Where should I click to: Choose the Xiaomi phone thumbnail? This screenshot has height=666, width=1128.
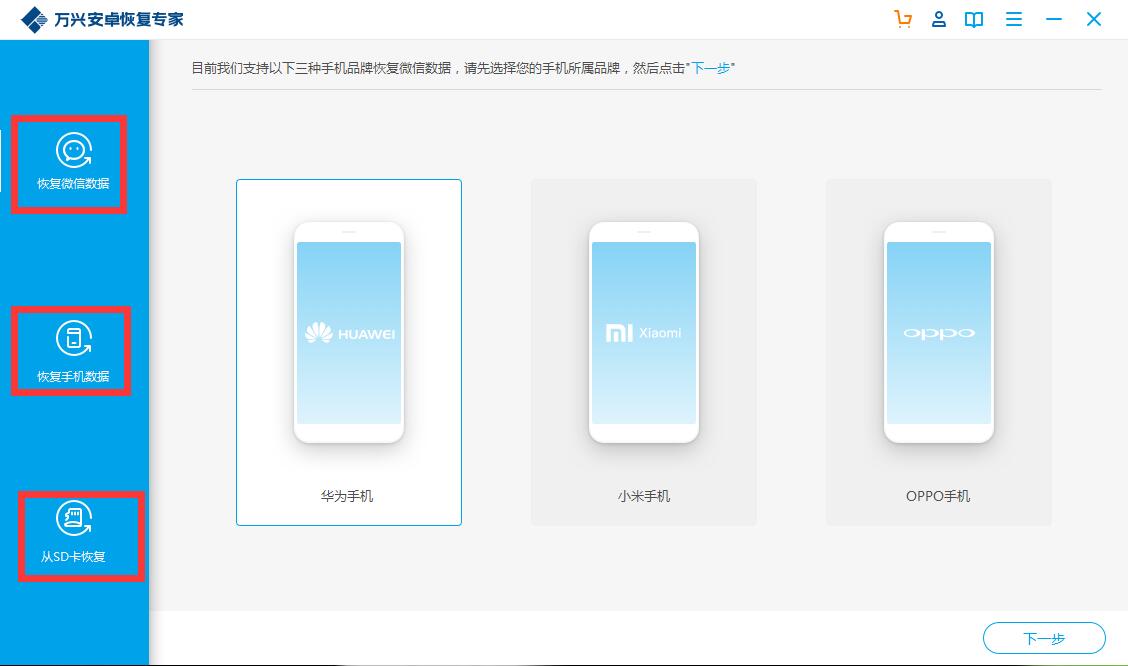point(644,332)
